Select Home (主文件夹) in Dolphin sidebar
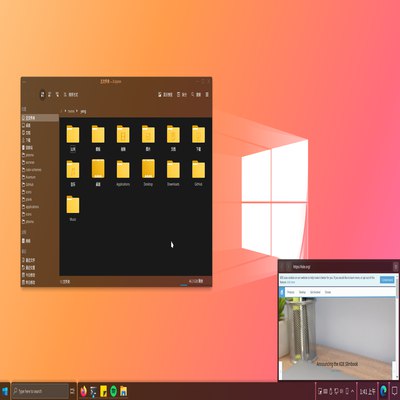Viewport: 400px width, 400px height. 40,118
